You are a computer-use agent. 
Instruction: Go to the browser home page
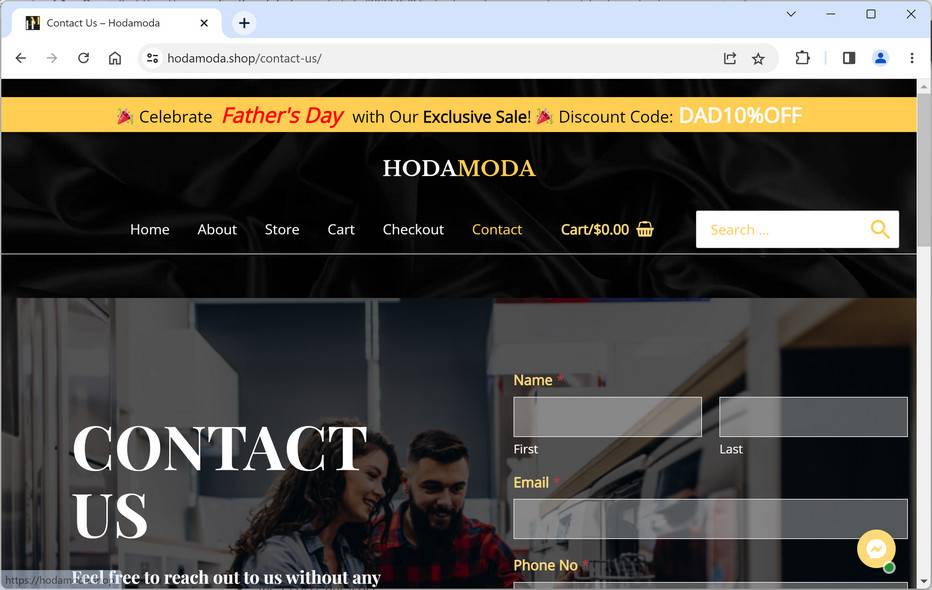tap(115, 58)
